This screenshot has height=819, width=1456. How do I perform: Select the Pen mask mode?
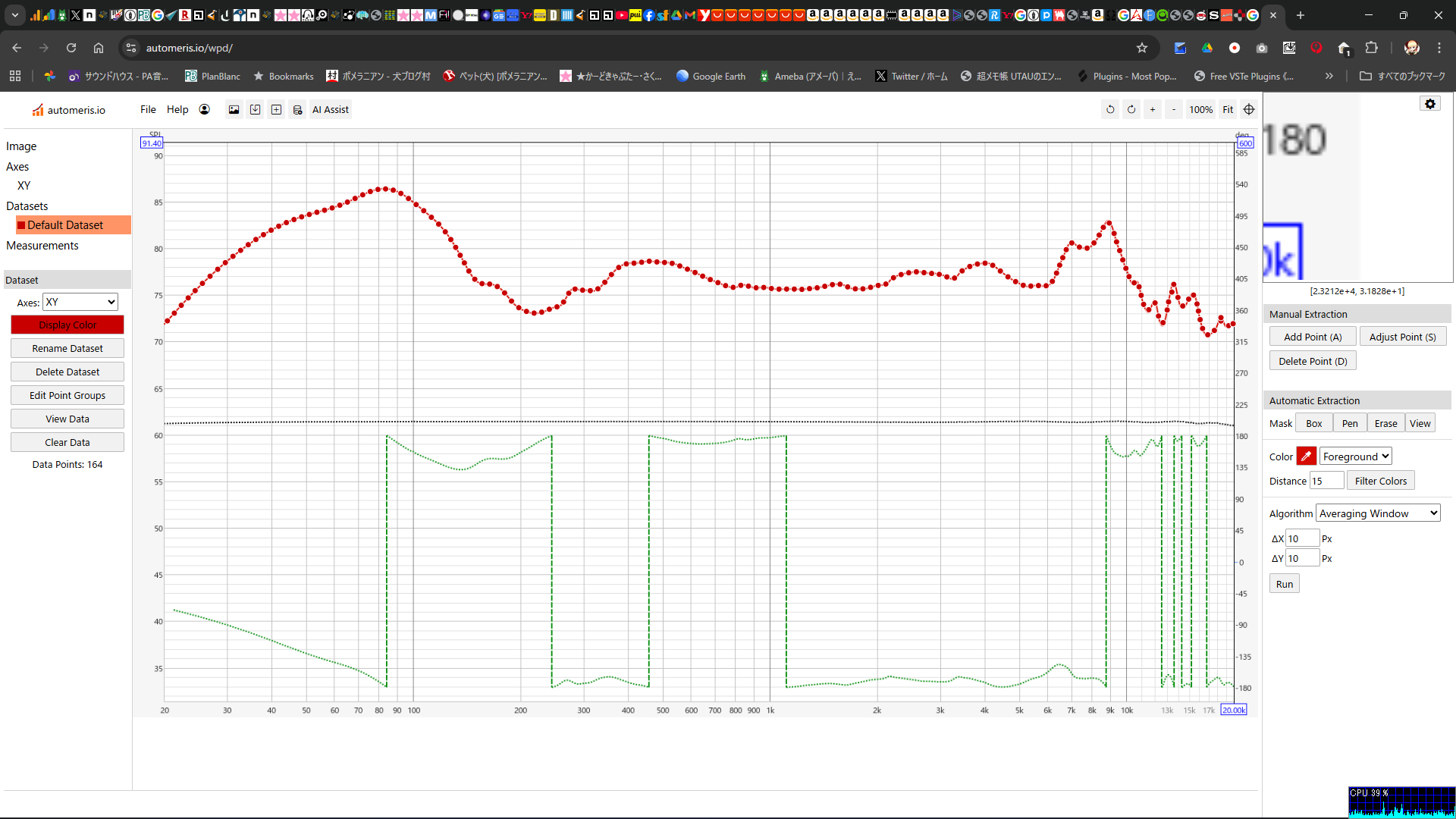(1350, 424)
